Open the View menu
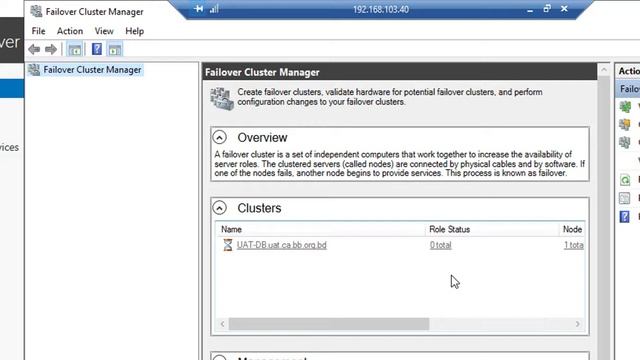 (x=104, y=31)
